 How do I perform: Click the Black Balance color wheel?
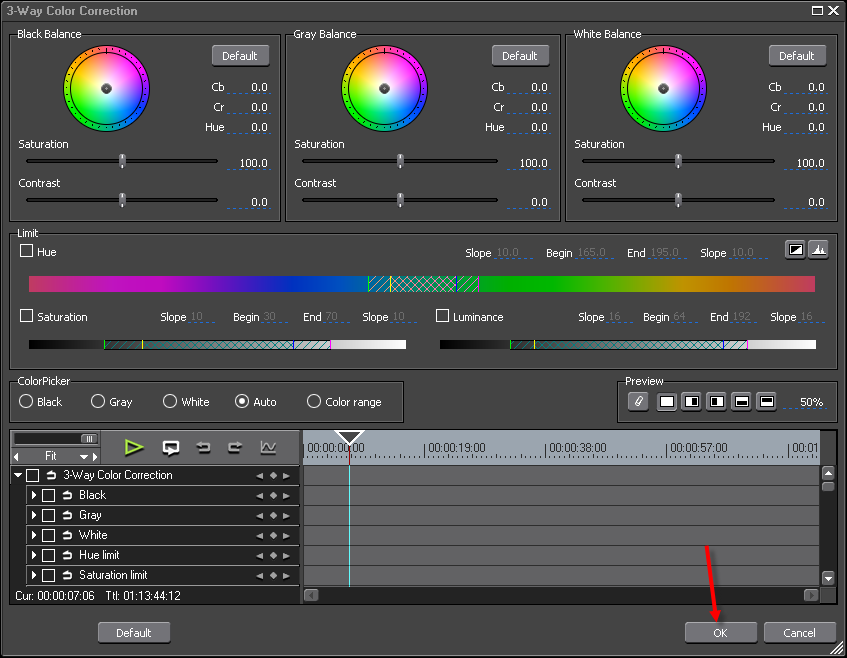click(x=106, y=88)
